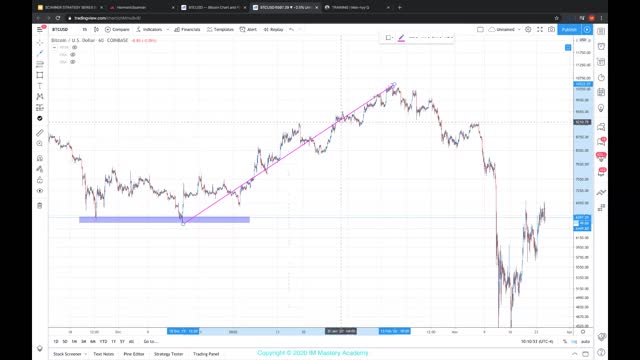Open the Unnamed layout dropdown arrow
640x360 pixels.
click(x=519, y=29)
